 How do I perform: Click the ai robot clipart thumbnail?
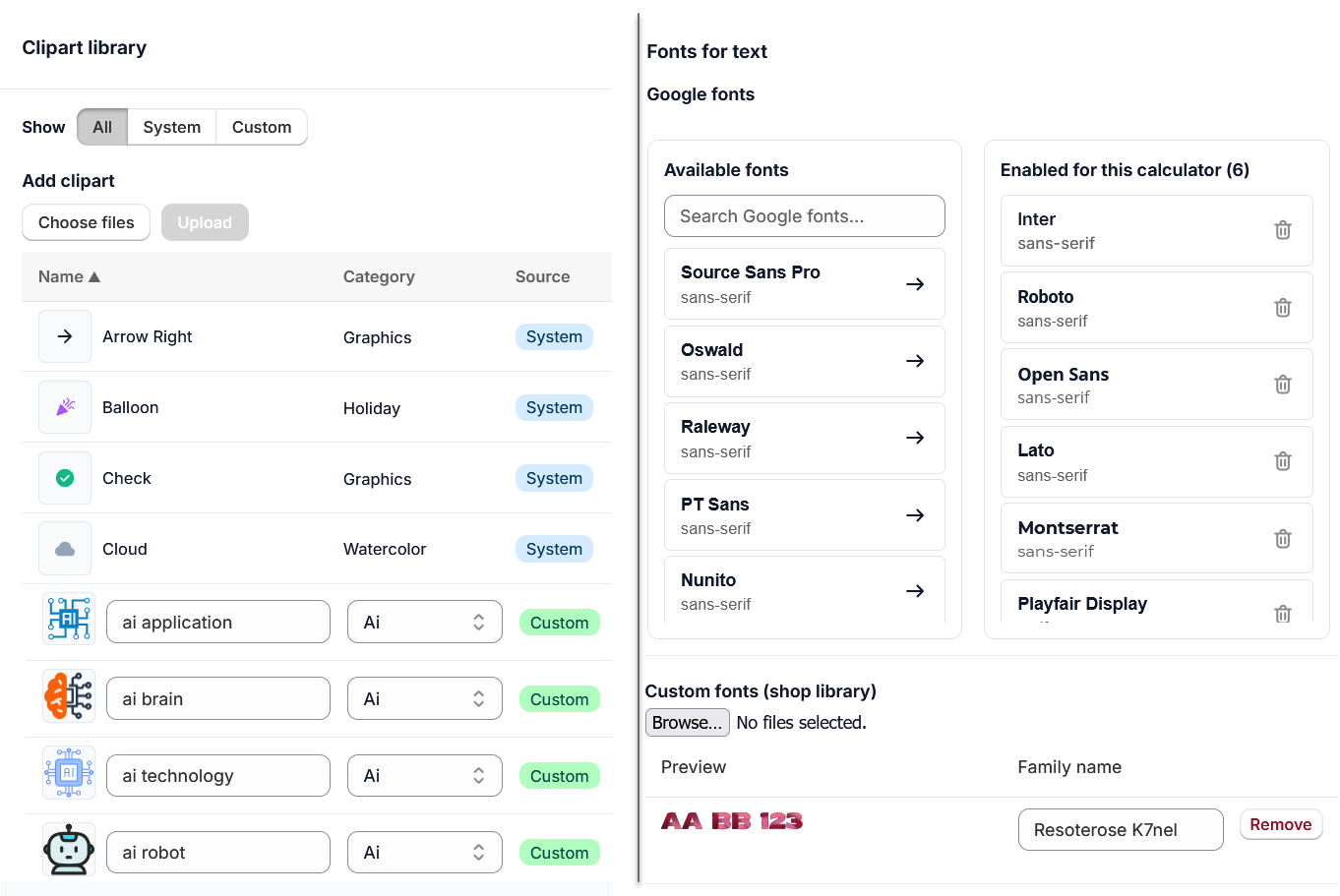(x=69, y=849)
